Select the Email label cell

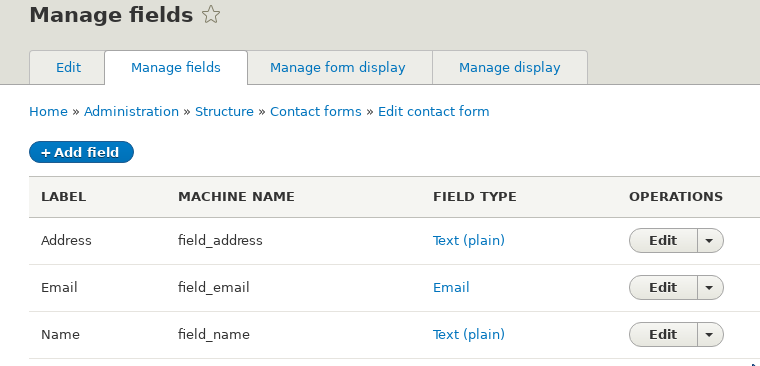59,287
